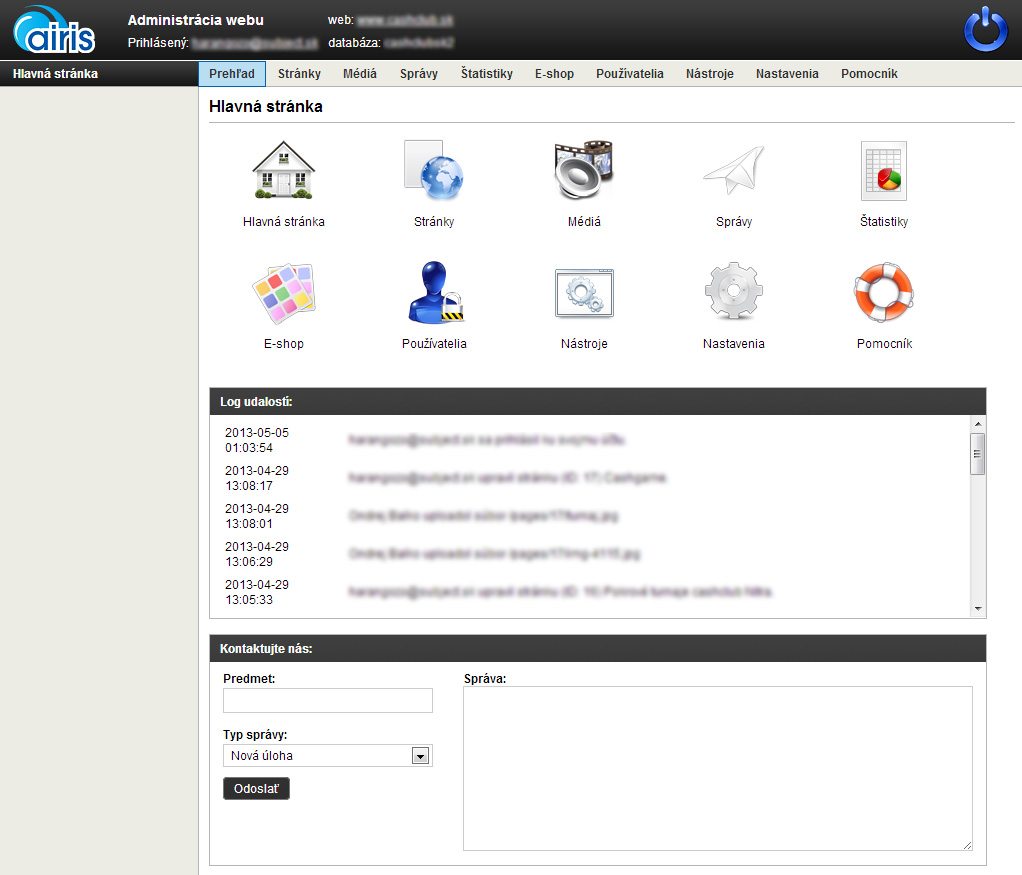The height and width of the screenshot is (875, 1022).
Task: Open the Pomocník lifebuoy icon
Action: click(883, 293)
